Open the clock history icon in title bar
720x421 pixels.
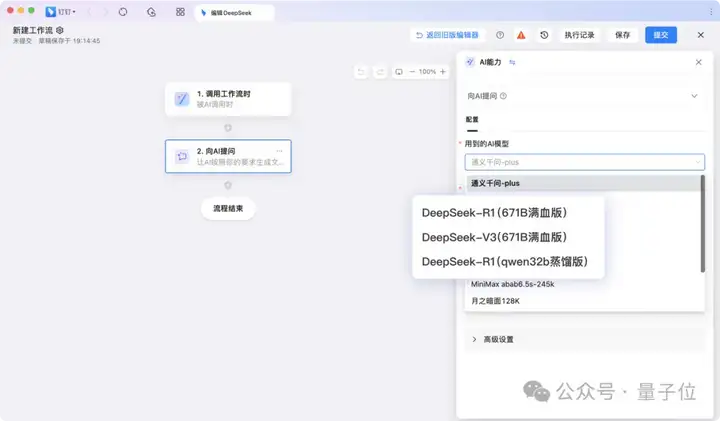pyautogui.click(x=152, y=12)
